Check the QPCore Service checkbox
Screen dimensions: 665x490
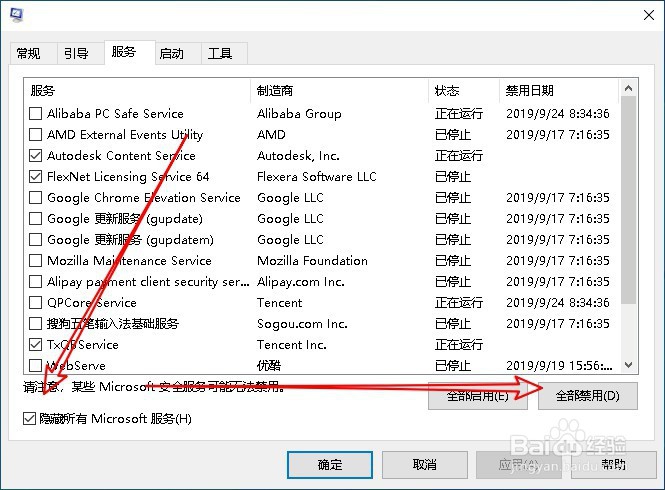[36, 302]
